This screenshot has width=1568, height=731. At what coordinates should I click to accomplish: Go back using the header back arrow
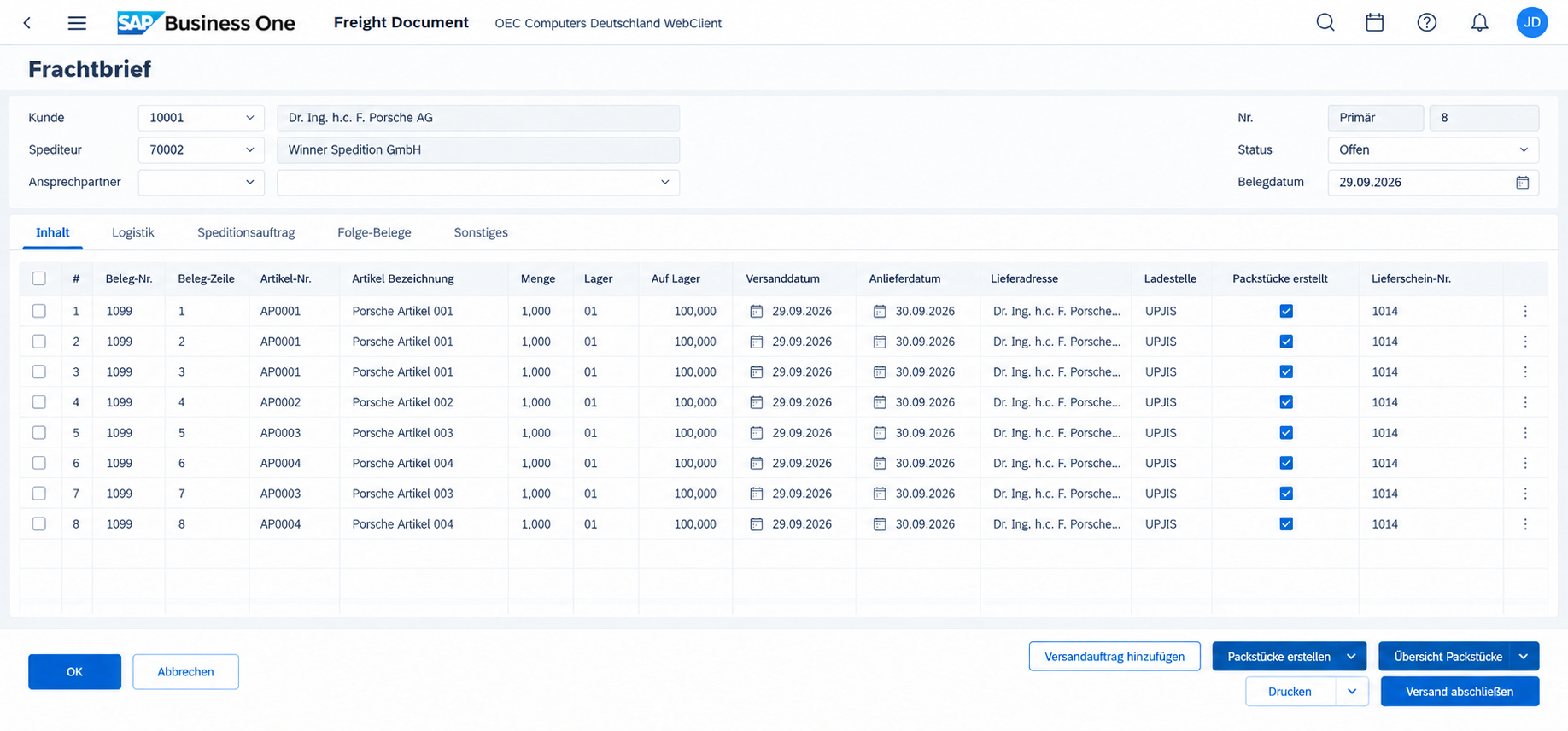[27, 23]
